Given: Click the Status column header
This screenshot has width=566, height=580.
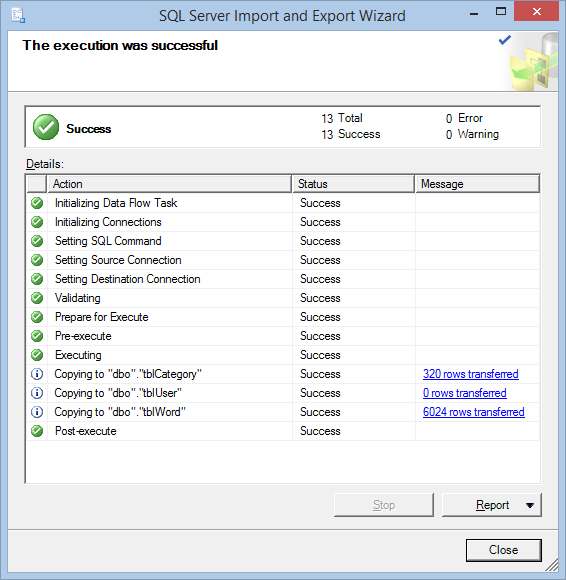Looking at the screenshot, I should (x=353, y=184).
